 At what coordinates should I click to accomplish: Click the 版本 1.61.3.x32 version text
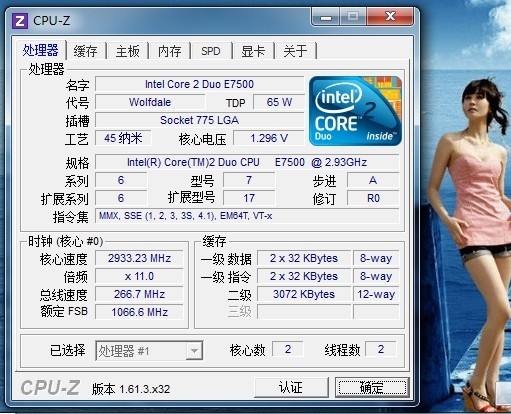pos(131,389)
